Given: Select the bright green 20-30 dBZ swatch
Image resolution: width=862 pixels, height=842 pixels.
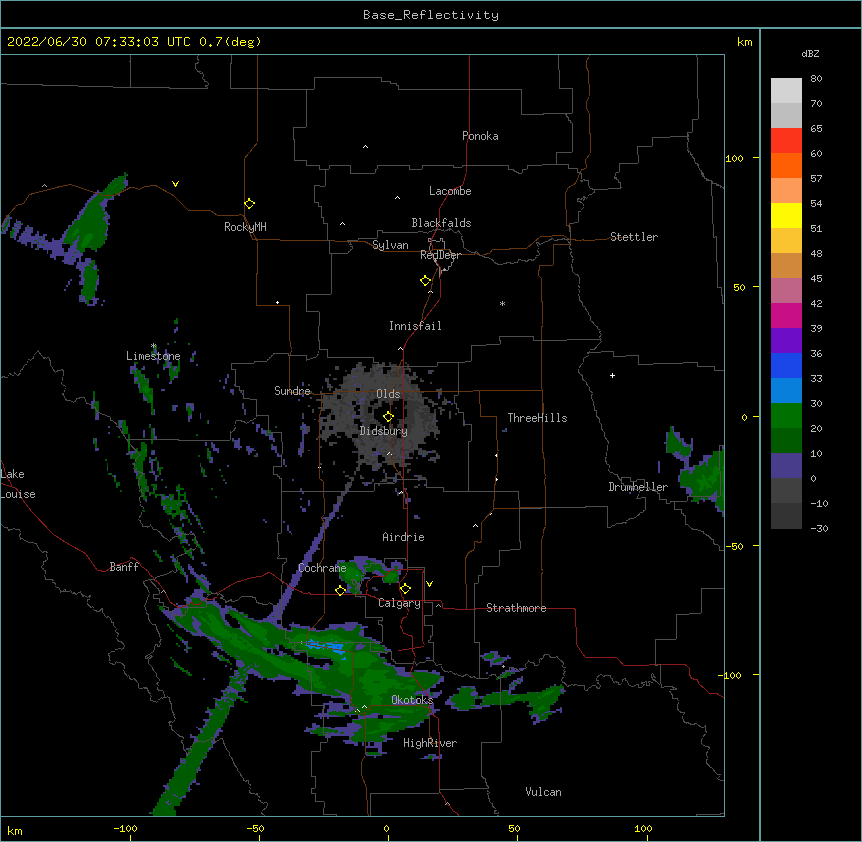Looking at the screenshot, I should click(x=786, y=416).
